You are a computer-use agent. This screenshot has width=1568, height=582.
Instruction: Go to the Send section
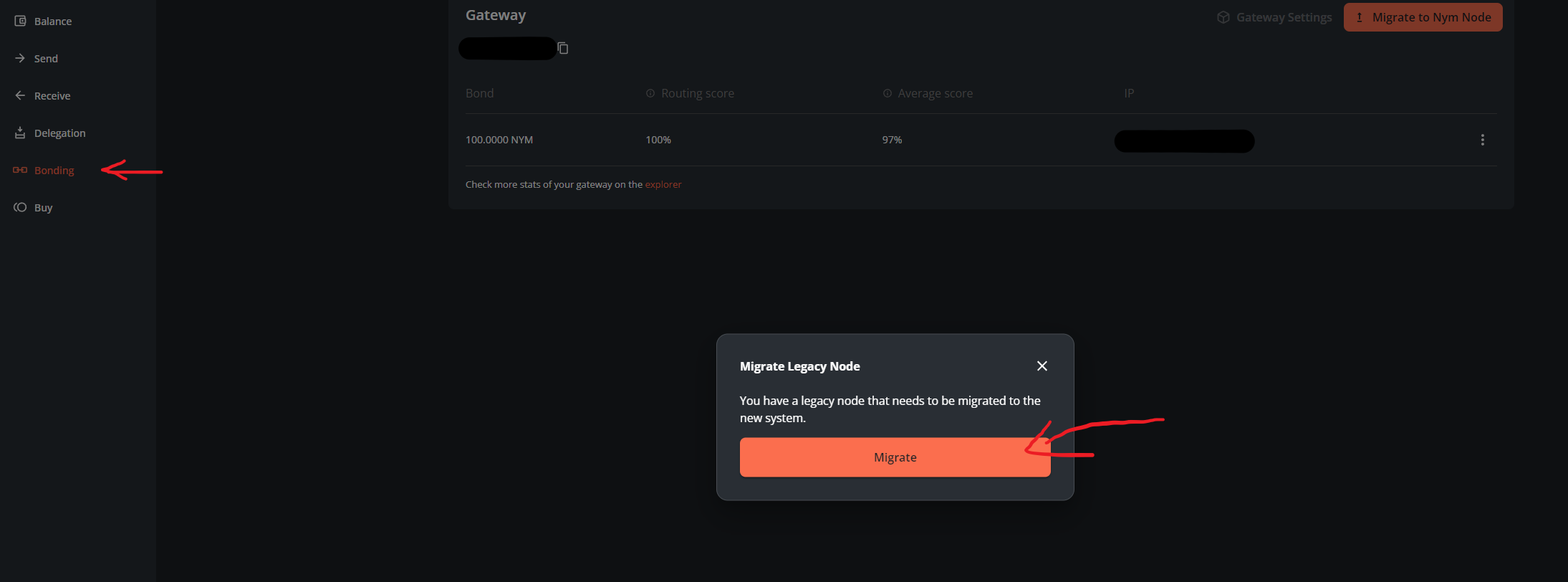click(46, 59)
